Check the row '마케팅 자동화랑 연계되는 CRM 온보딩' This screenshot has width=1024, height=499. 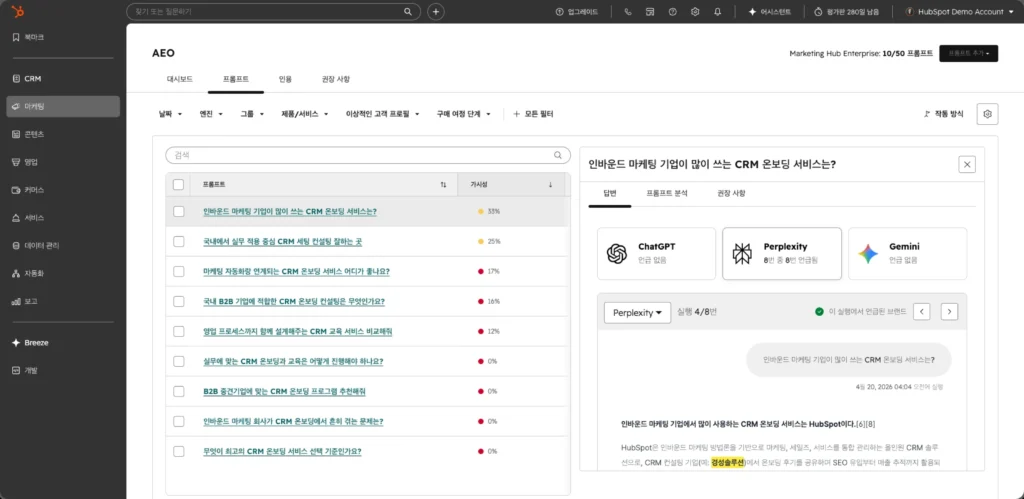pyautogui.click(x=178, y=271)
